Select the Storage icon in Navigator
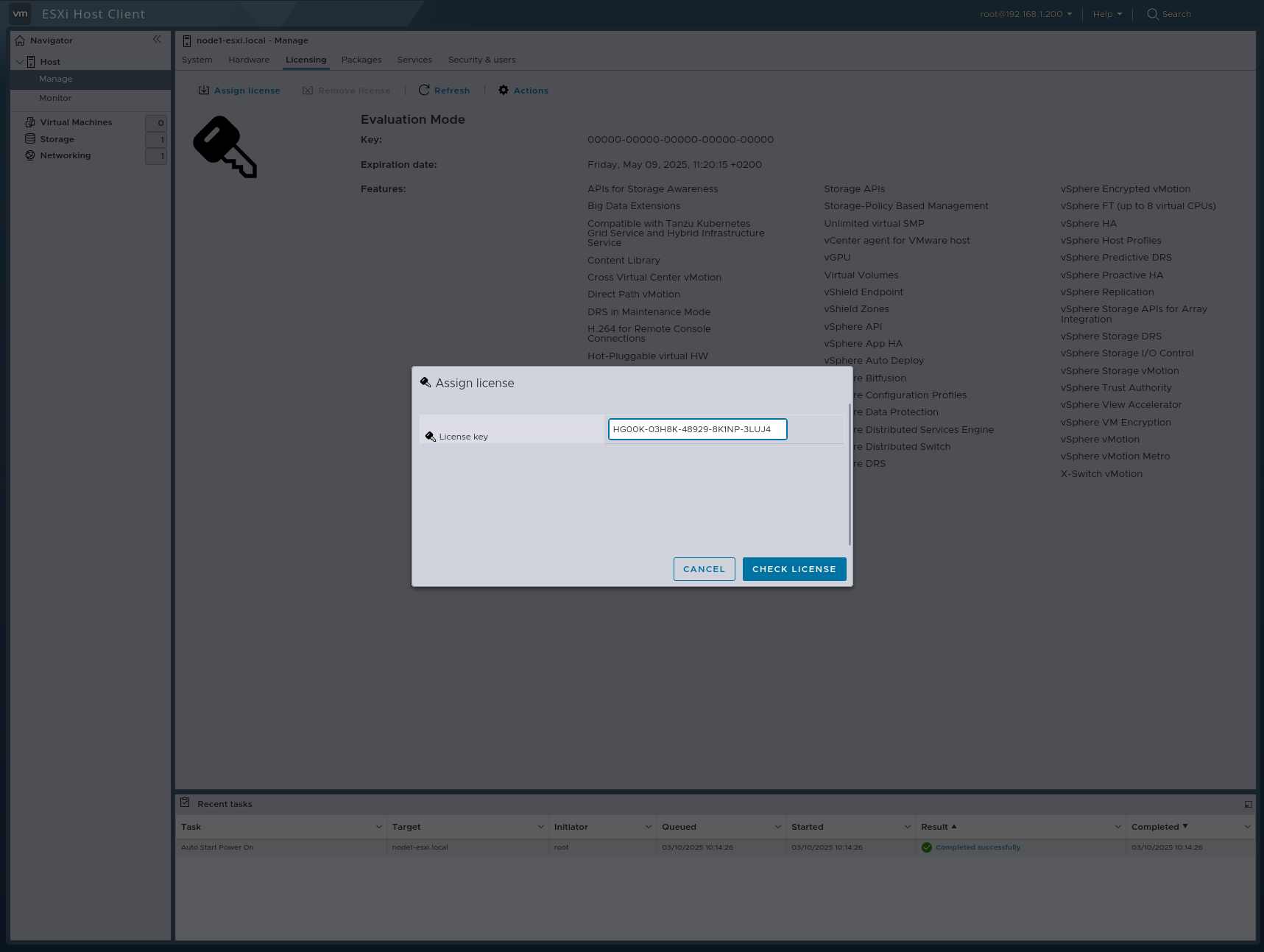This screenshot has height=952, width=1264. click(x=29, y=138)
